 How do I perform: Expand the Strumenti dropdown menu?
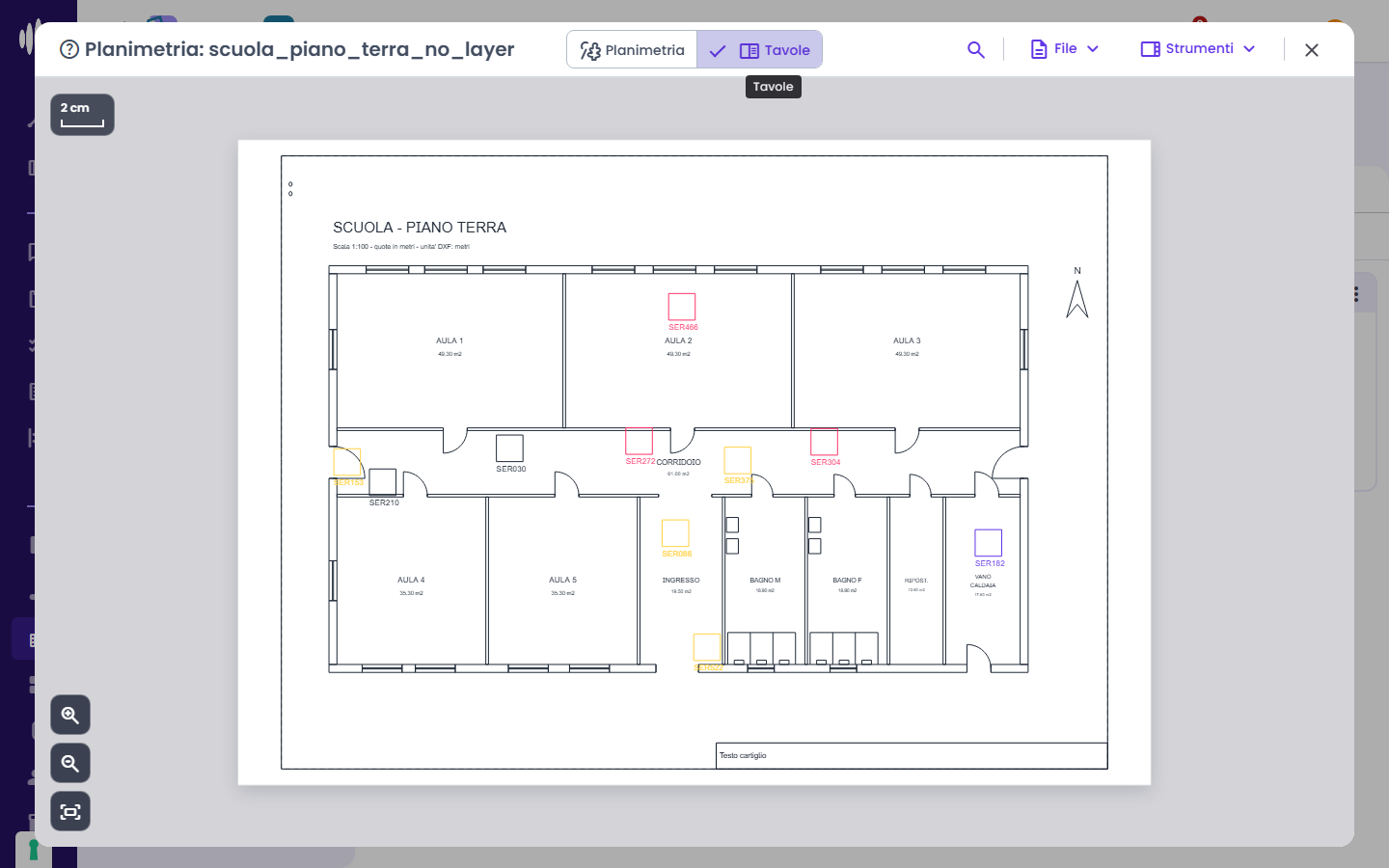[x=1198, y=49]
